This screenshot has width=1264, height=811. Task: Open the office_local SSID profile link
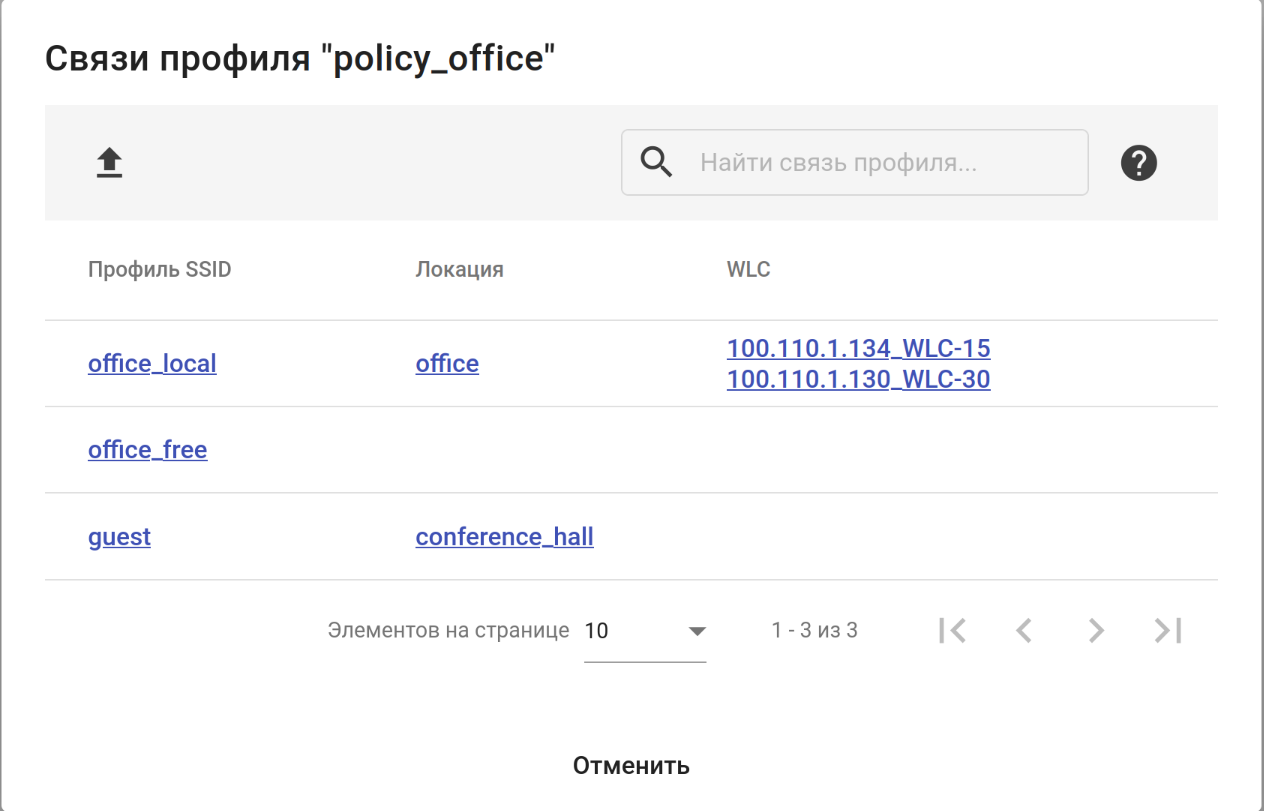[152, 363]
